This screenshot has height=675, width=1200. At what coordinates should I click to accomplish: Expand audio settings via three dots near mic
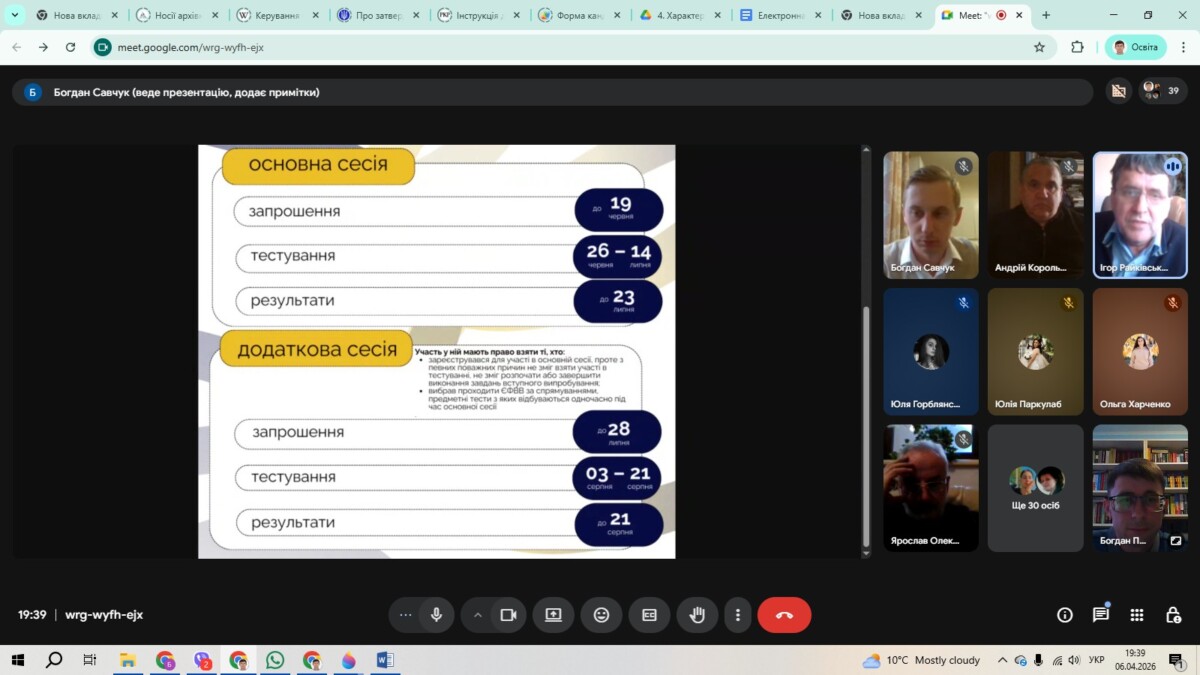[x=405, y=615]
